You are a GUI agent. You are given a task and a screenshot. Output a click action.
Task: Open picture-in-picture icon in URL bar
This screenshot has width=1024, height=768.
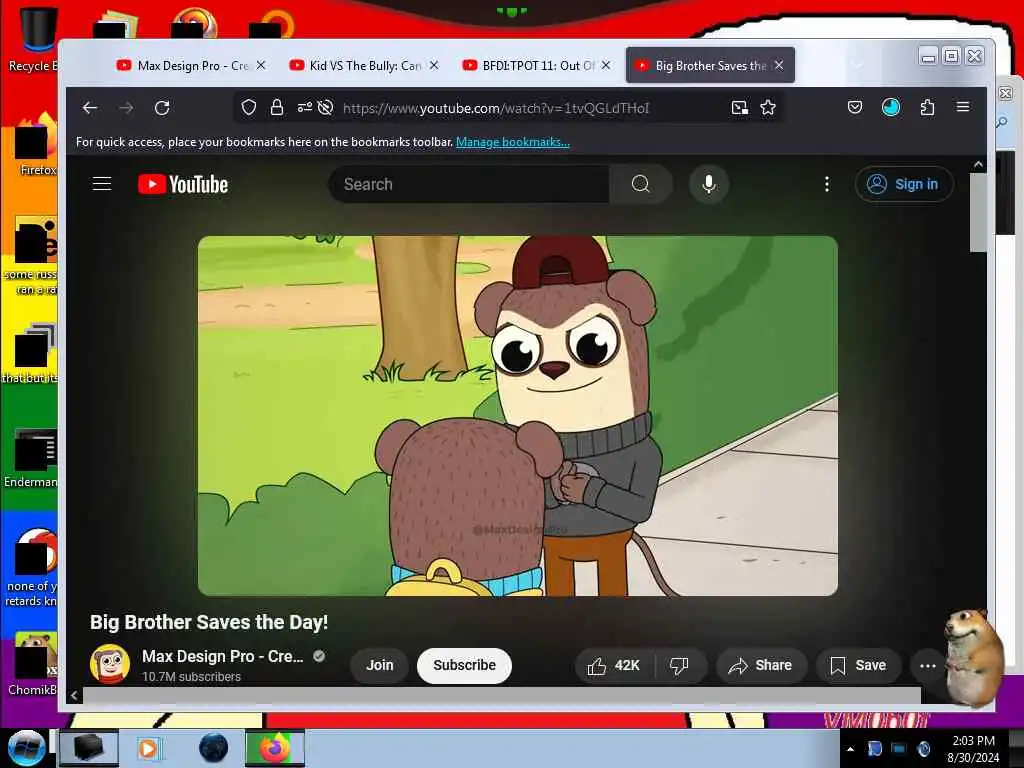point(739,108)
